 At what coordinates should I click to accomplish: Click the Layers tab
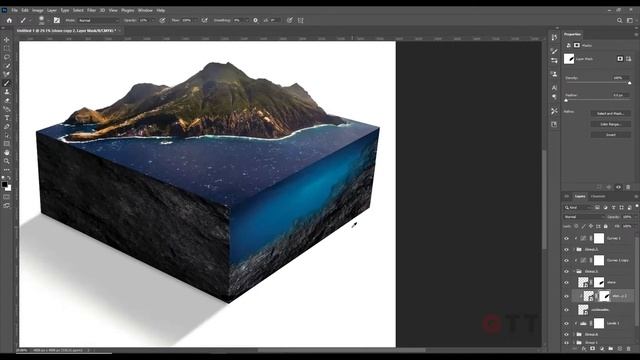pos(580,196)
